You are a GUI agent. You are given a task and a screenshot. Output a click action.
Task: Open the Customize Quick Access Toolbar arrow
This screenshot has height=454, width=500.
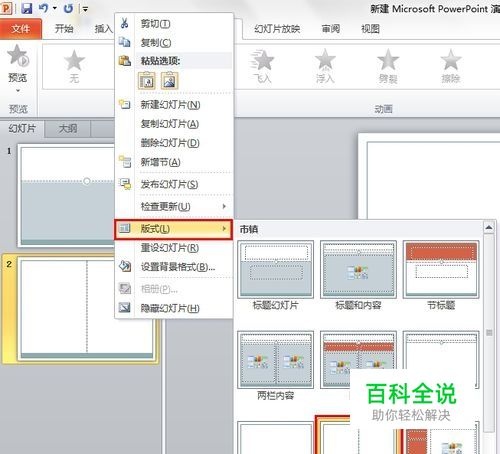pyautogui.click(x=85, y=9)
